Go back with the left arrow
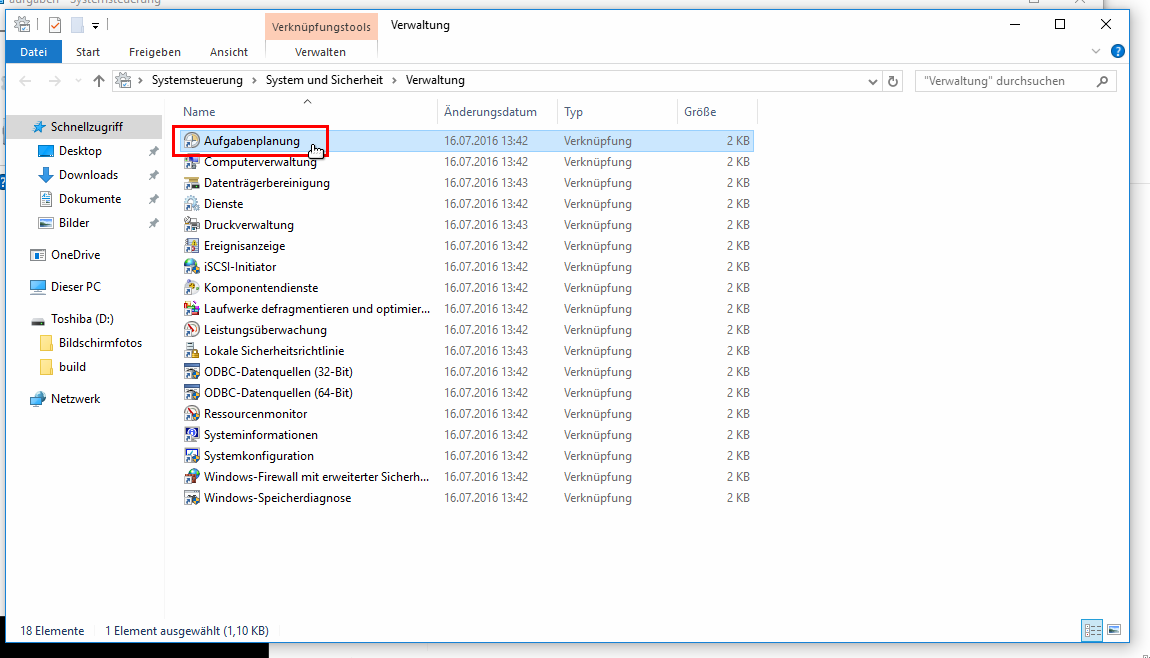1150x658 pixels. point(26,81)
